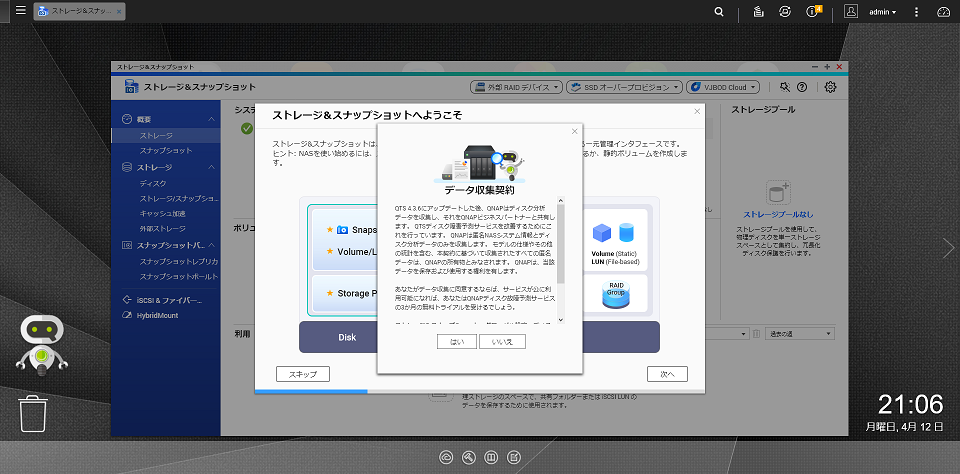Click the myQNAPcloud icon in bottom dock

[x=446, y=457]
